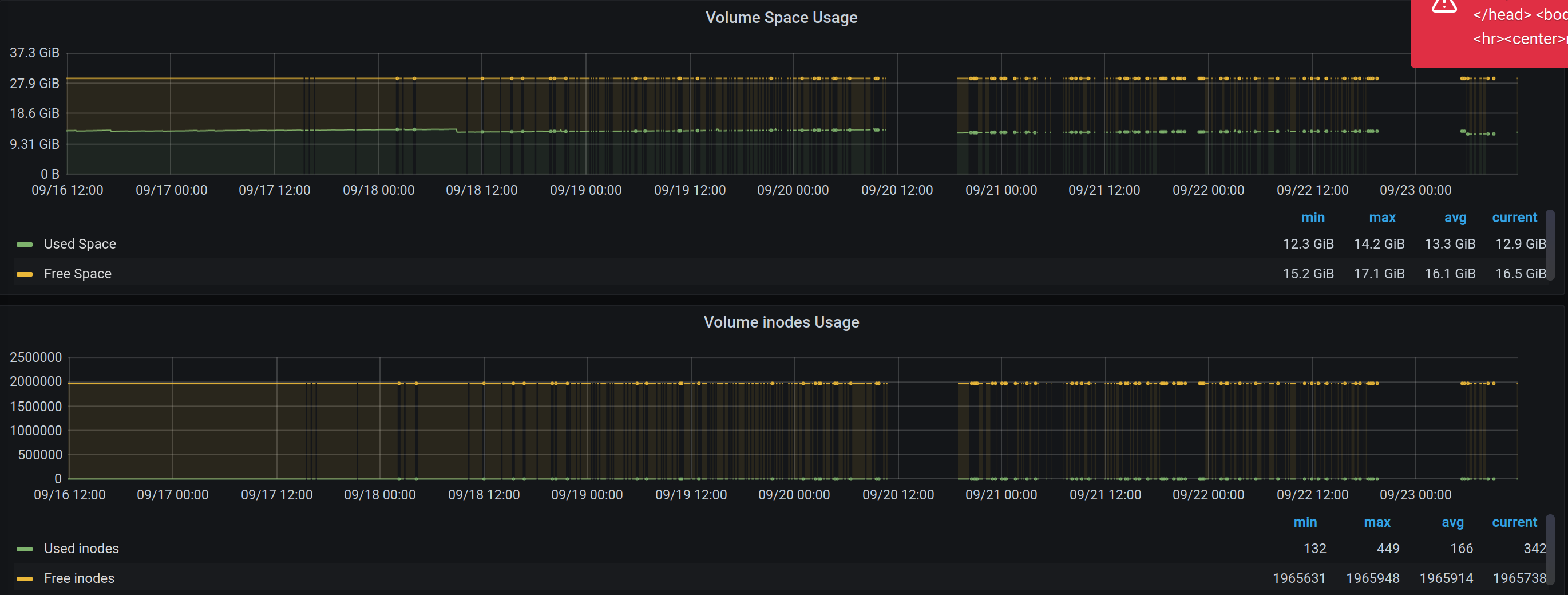Toggle visibility of the Used inodes series

point(81,548)
